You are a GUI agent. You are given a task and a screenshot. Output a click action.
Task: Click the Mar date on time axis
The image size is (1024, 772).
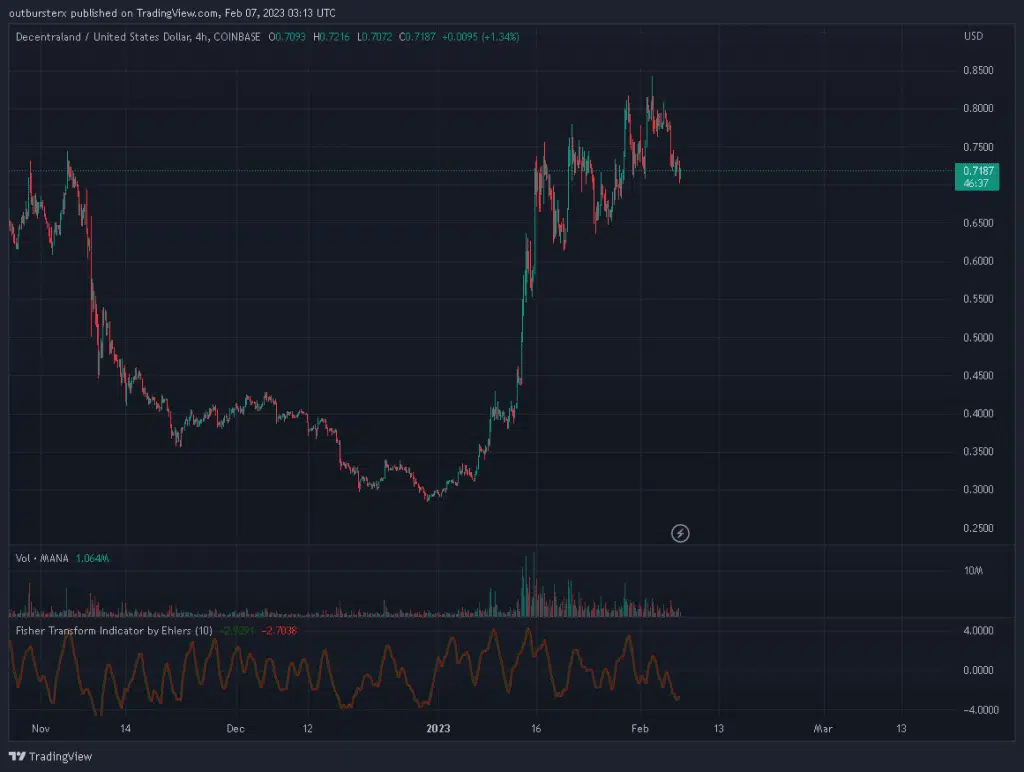(x=823, y=728)
